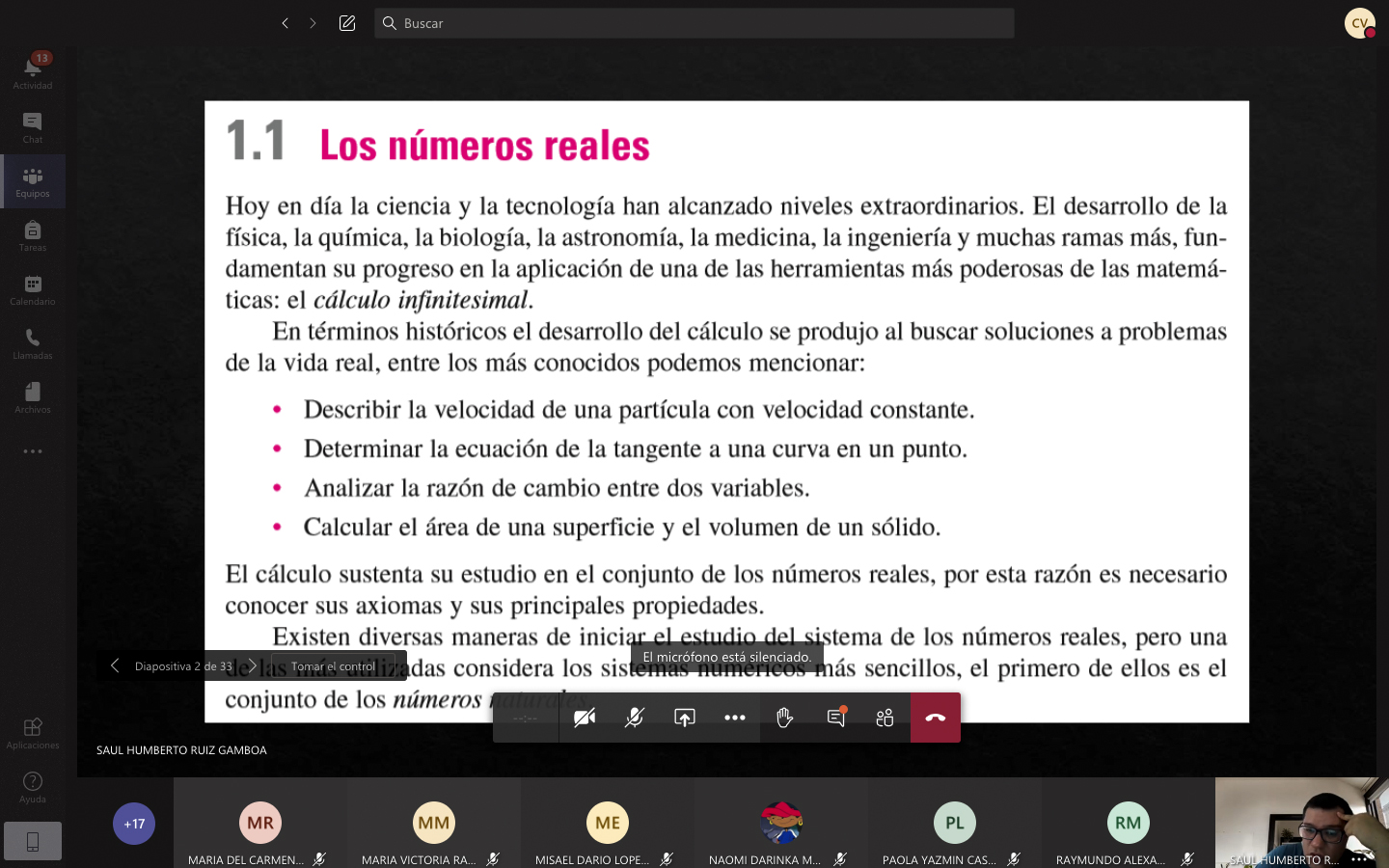Go to next slide

click(x=252, y=665)
